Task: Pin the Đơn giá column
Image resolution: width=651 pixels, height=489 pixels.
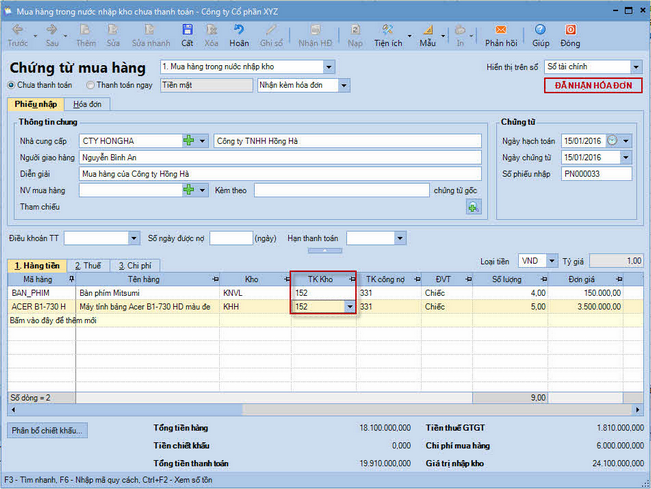Action: (x=619, y=279)
